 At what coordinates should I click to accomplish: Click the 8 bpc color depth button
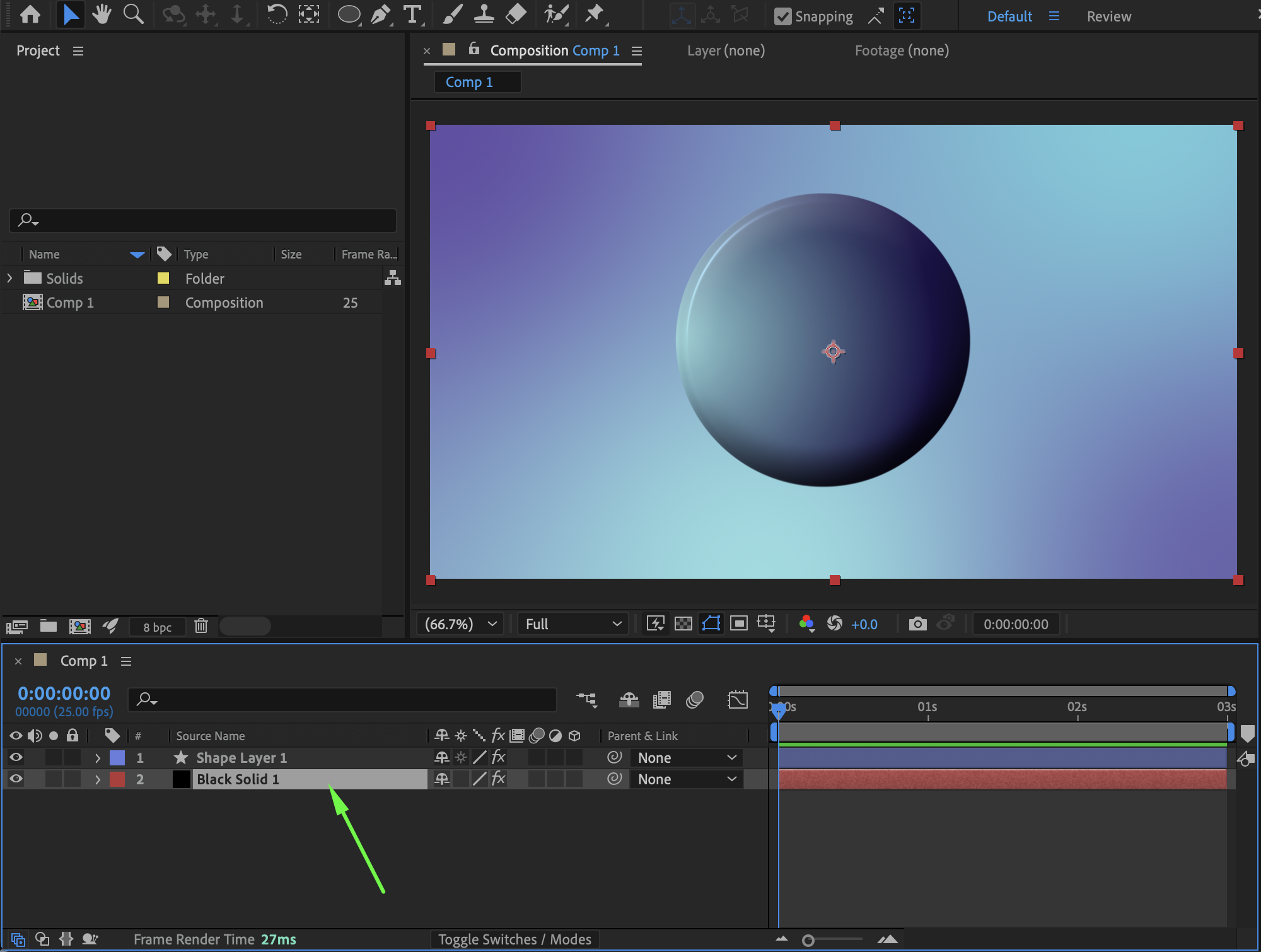[157, 627]
